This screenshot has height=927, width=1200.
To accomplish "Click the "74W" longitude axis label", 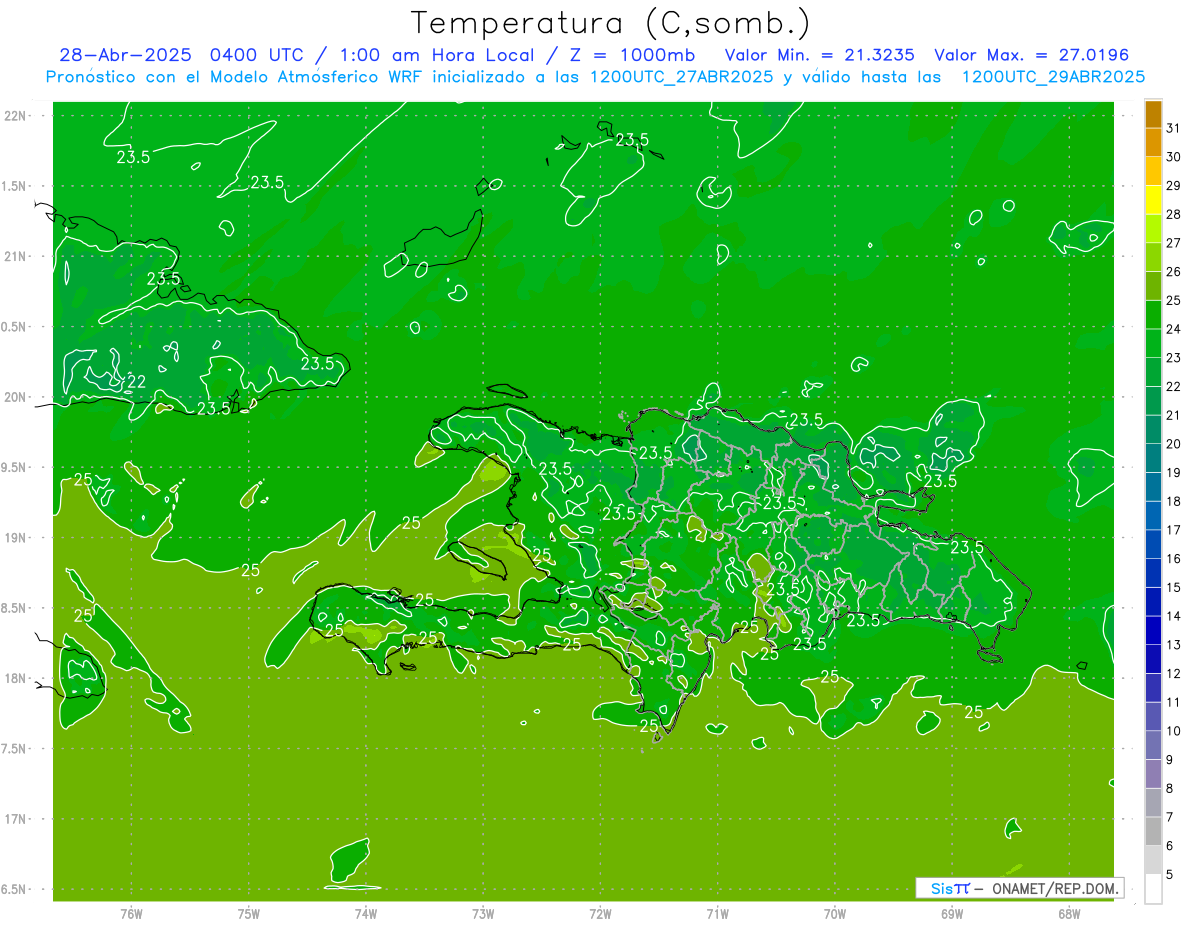I will (366, 913).
